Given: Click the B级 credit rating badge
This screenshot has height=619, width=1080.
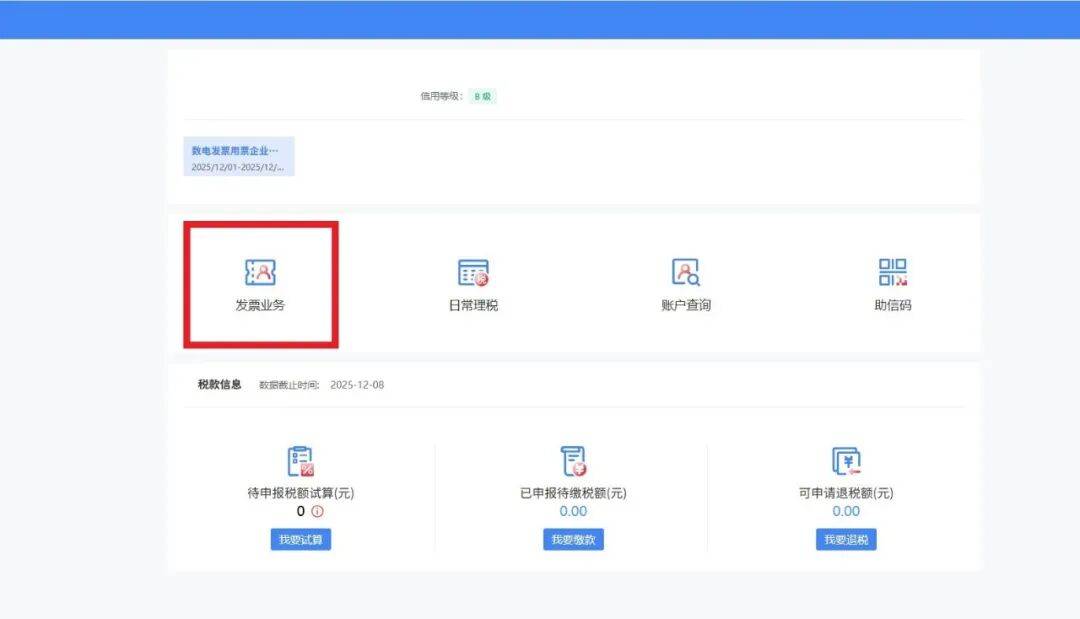Looking at the screenshot, I should pyautogui.click(x=483, y=97).
